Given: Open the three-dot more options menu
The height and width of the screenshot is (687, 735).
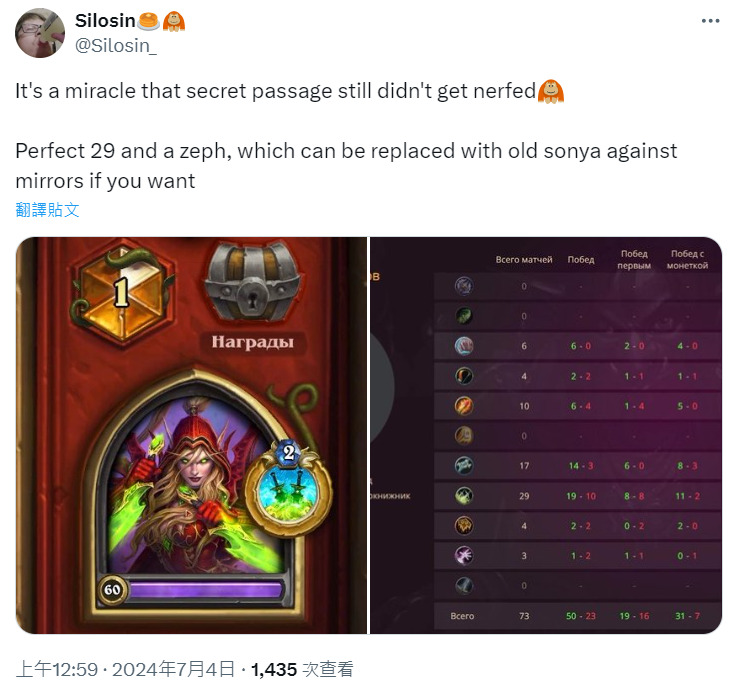Looking at the screenshot, I should click(x=710, y=21).
